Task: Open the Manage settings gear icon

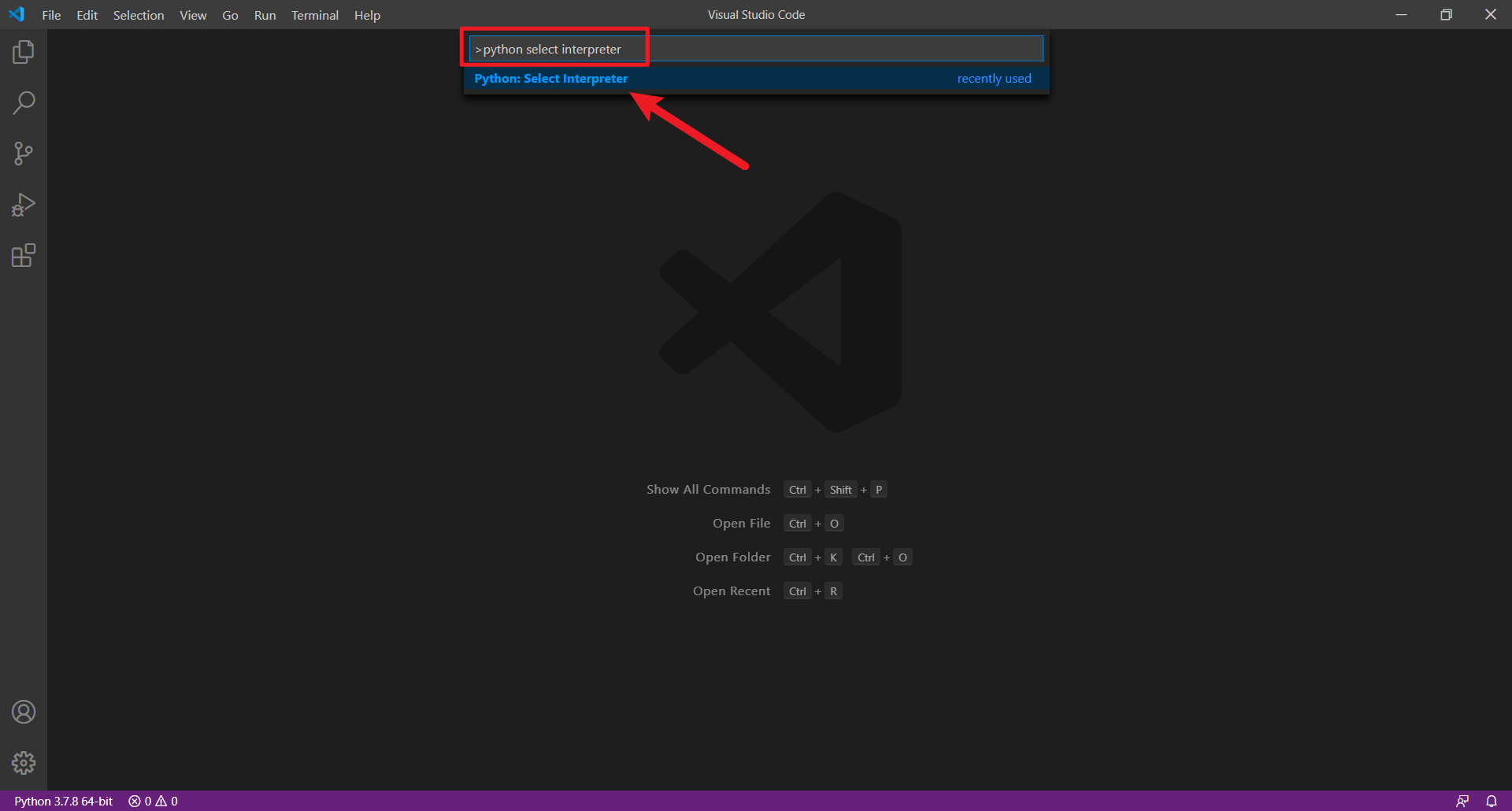Action: (24, 762)
